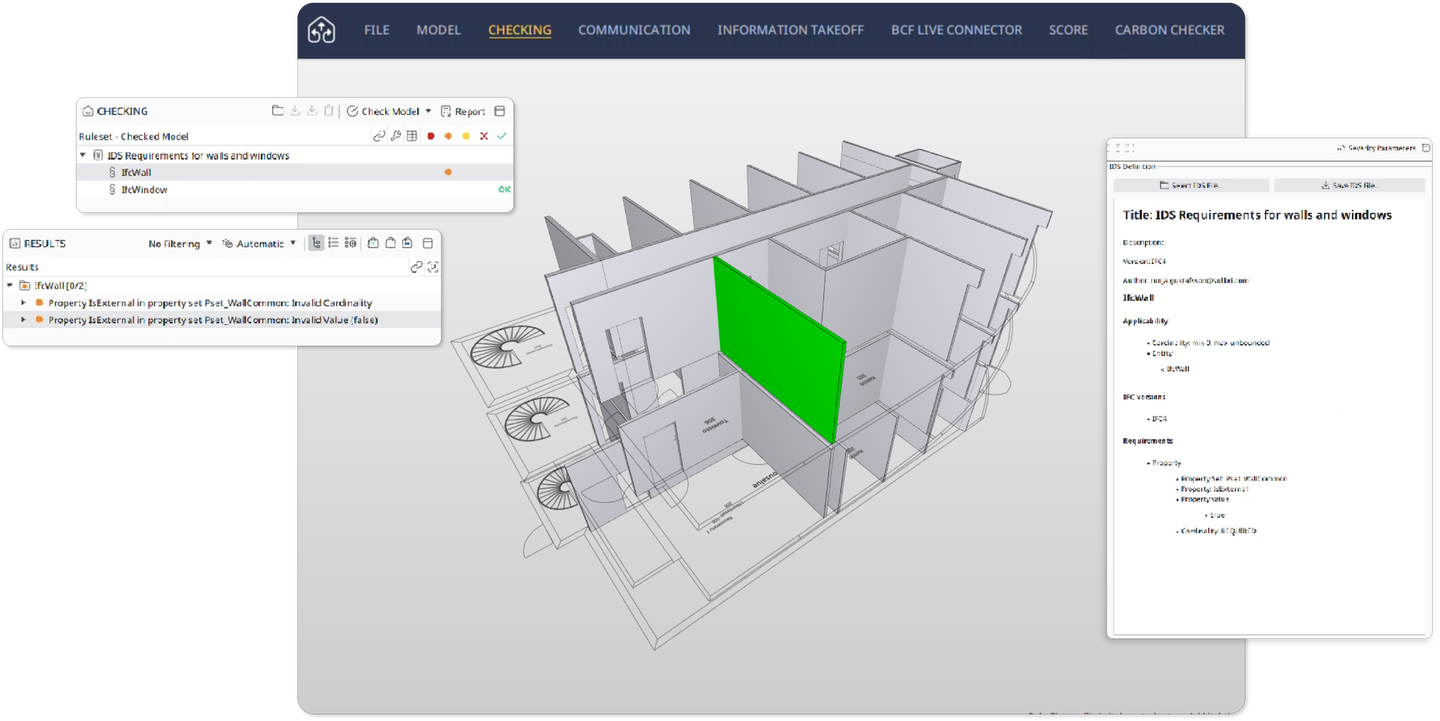This screenshot has height=721, width=1440.
Task: Open the No Filtering dropdown
Action: pos(180,243)
